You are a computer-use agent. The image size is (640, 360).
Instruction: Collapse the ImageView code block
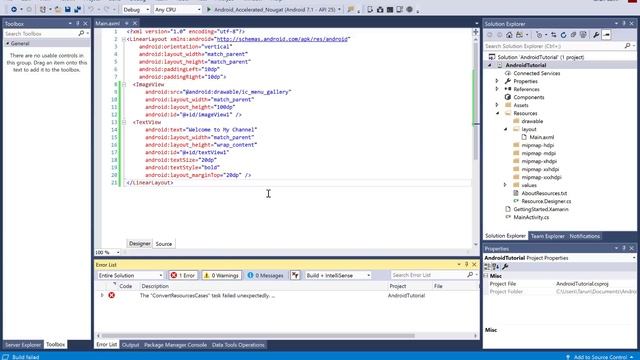click(x=124, y=84)
